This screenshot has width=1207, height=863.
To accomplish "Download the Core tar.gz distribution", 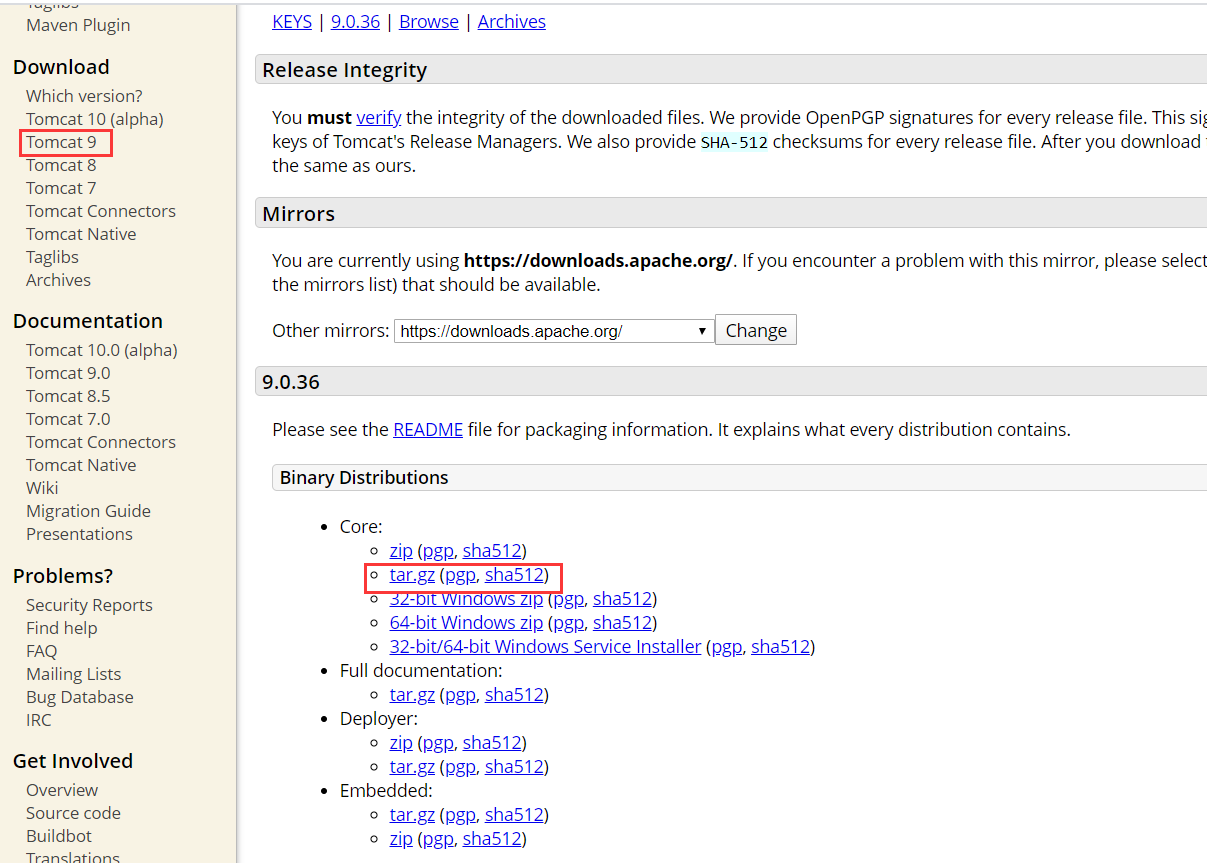I will coord(412,574).
